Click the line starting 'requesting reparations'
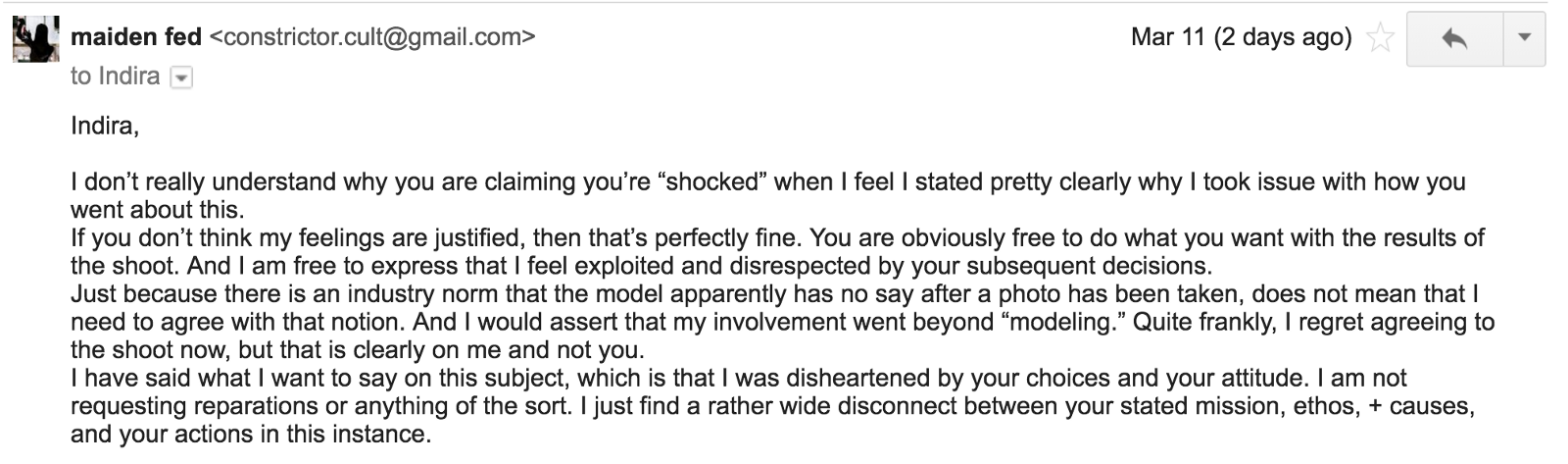This screenshot has height=464, width=1568. 772,406
